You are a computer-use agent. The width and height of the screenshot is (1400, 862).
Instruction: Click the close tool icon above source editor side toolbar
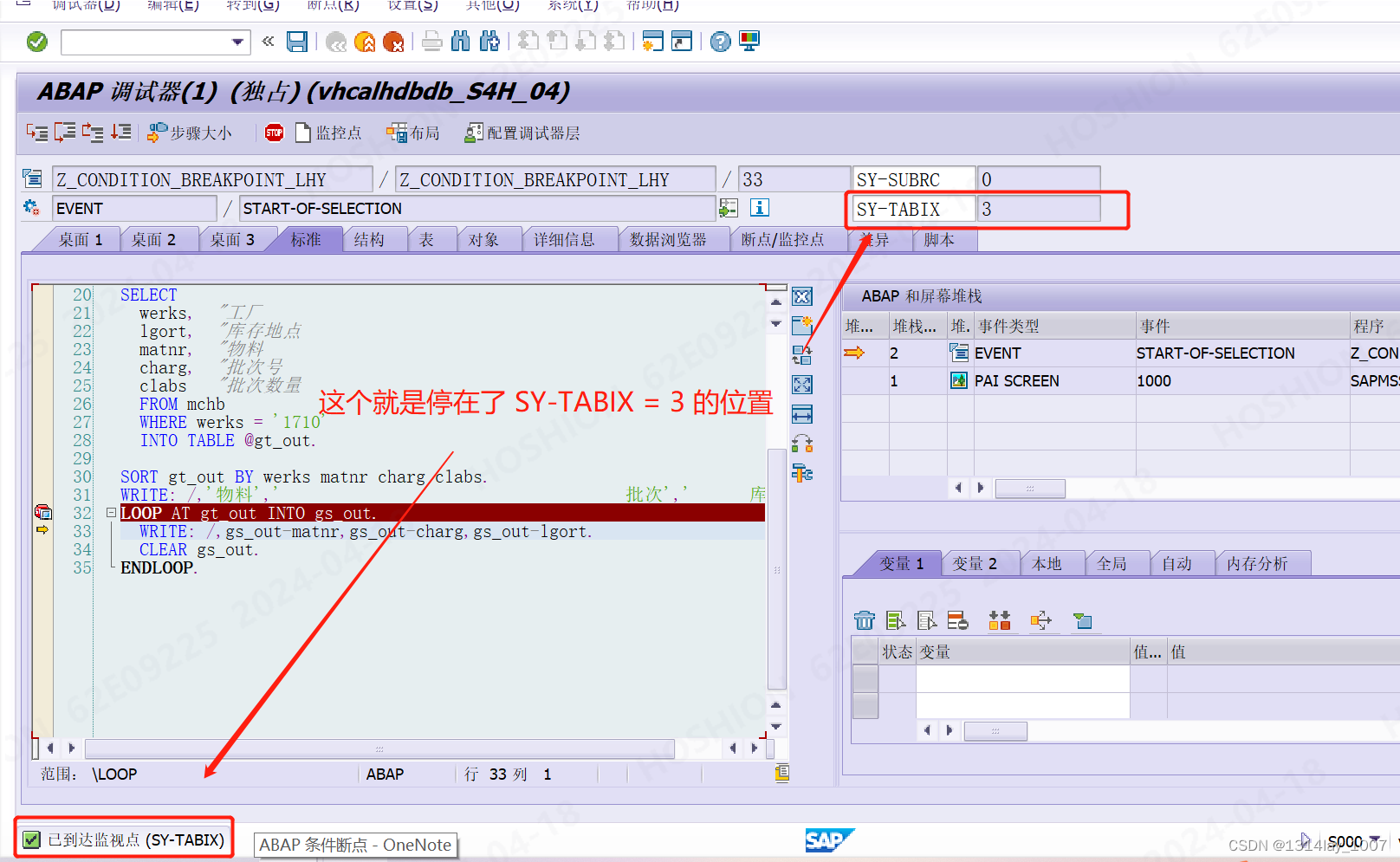pyautogui.click(x=802, y=296)
